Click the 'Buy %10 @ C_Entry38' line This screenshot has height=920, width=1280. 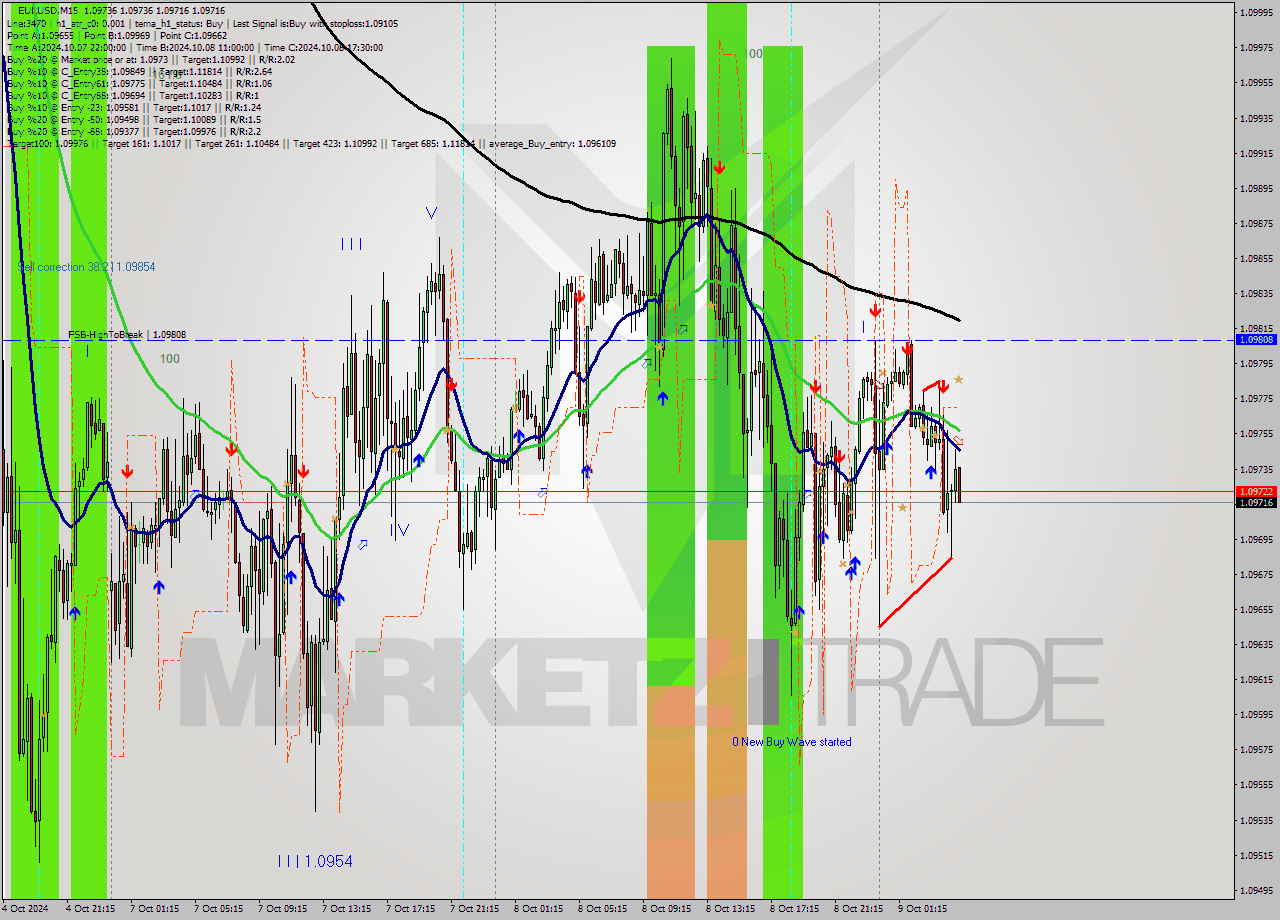click(x=138, y=71)
